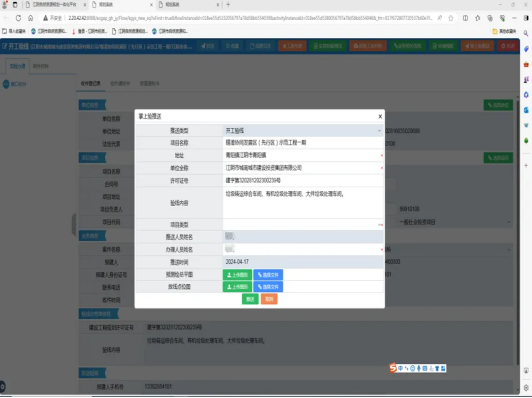
Task: Click the Sogou input method S icon
Action: [x=393, y=368]
